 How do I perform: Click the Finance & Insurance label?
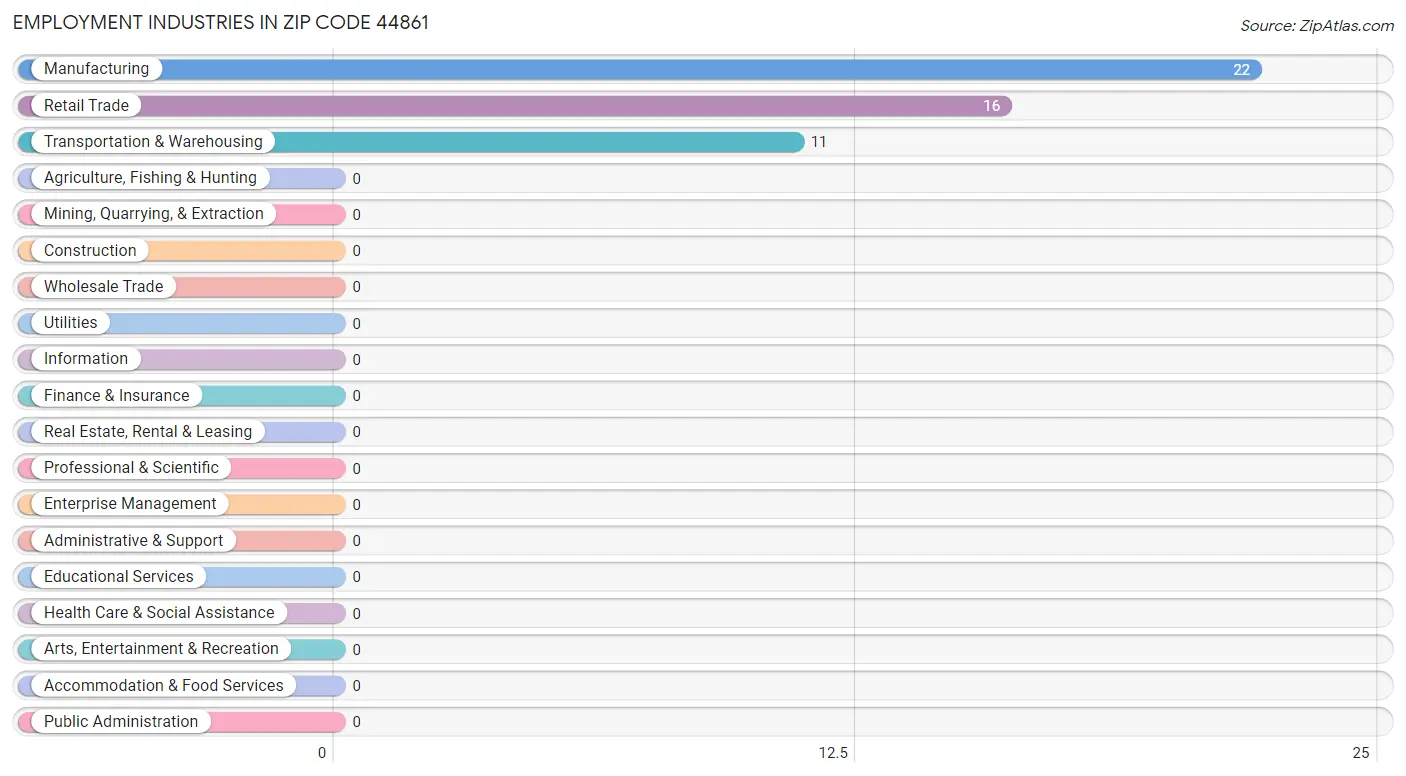(116, 396)
